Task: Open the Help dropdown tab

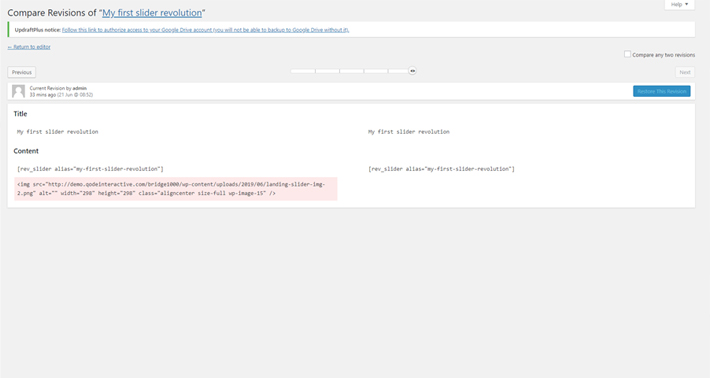Action: pos(679,5)
